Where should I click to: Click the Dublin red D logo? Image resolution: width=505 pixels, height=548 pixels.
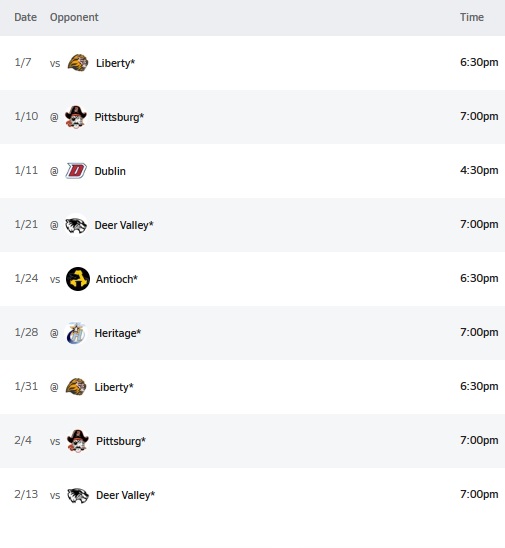tap(76, 171)
